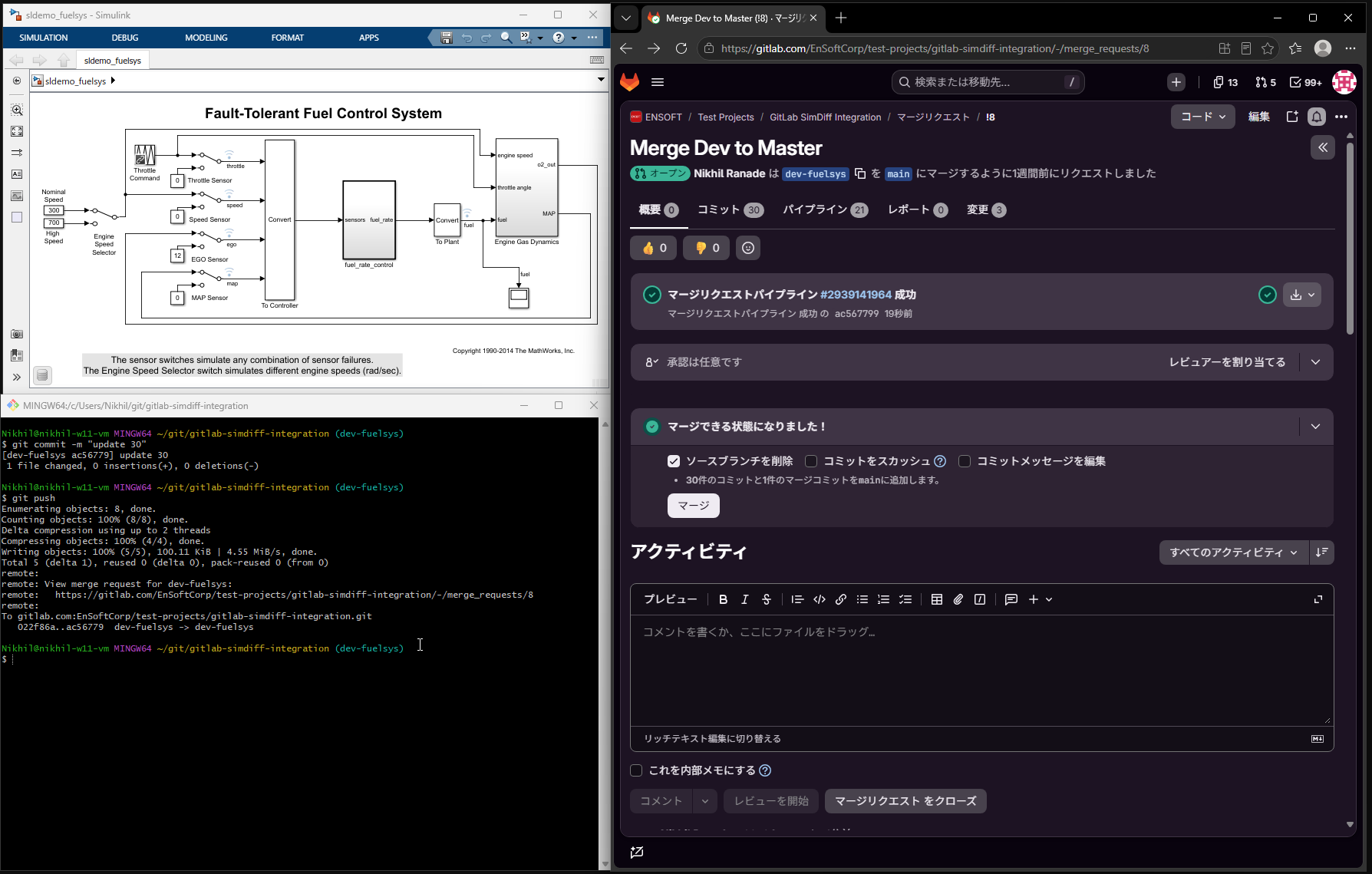The image size is (1372, 874).
Task: Enable the edit commit message checkbox
Action: (x=965, y=461)
